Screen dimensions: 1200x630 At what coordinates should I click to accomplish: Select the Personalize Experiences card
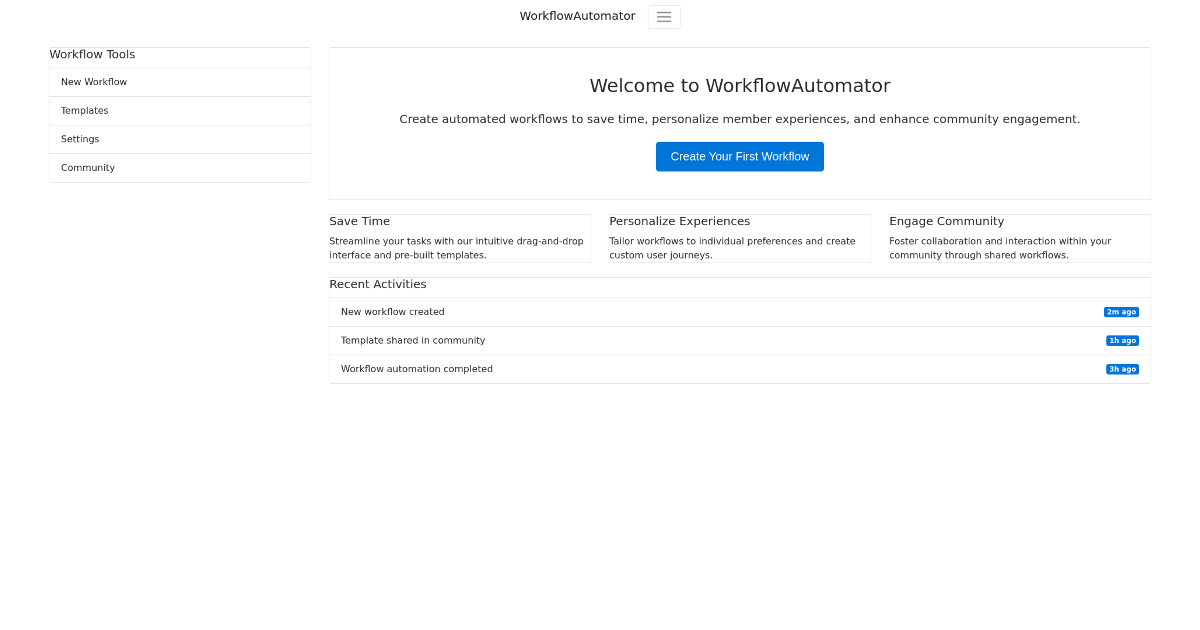(x=740, y=238)
